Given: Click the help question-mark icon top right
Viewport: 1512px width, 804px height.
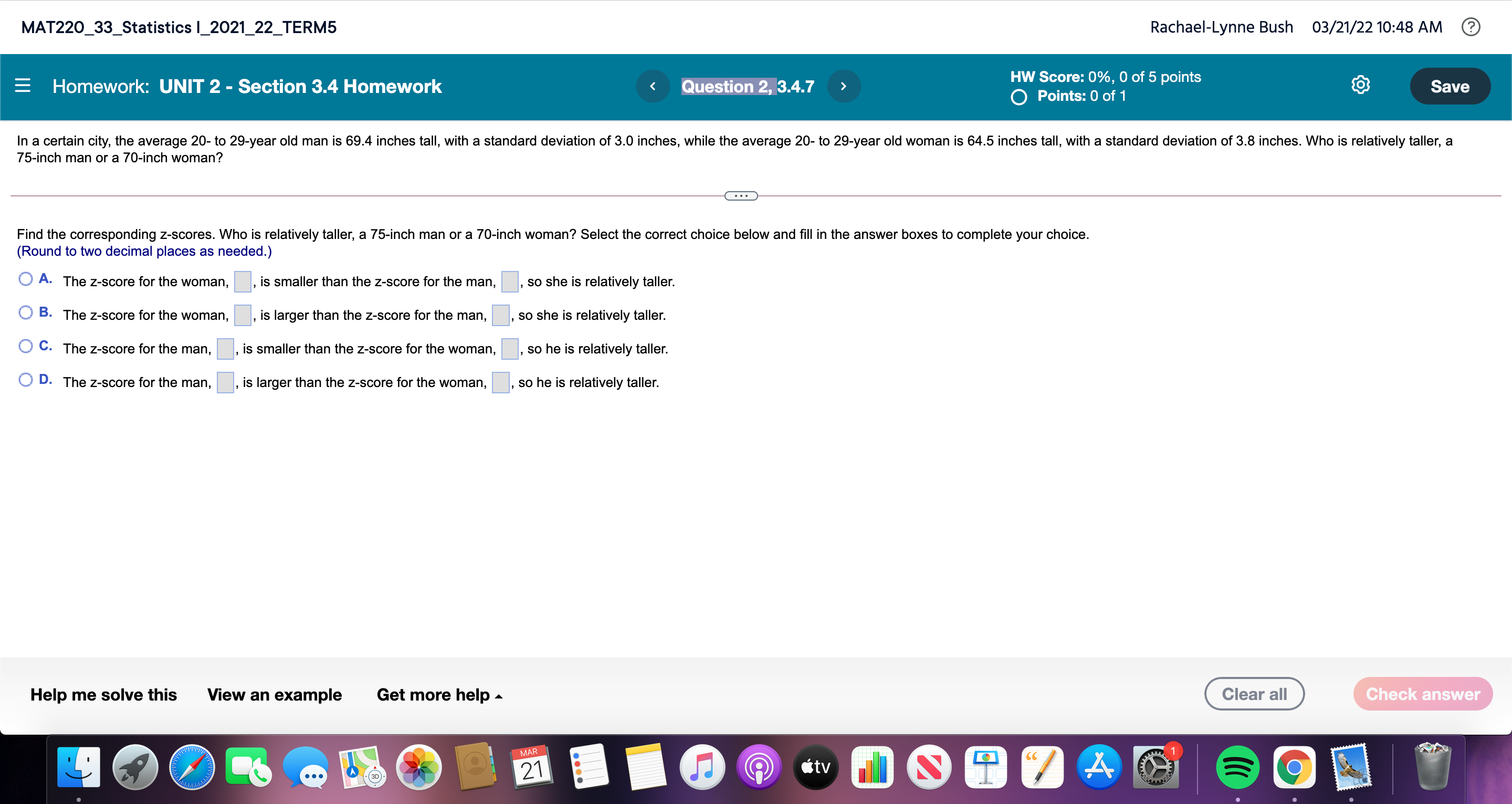Looking at the screenshot, I should 1472,26.
